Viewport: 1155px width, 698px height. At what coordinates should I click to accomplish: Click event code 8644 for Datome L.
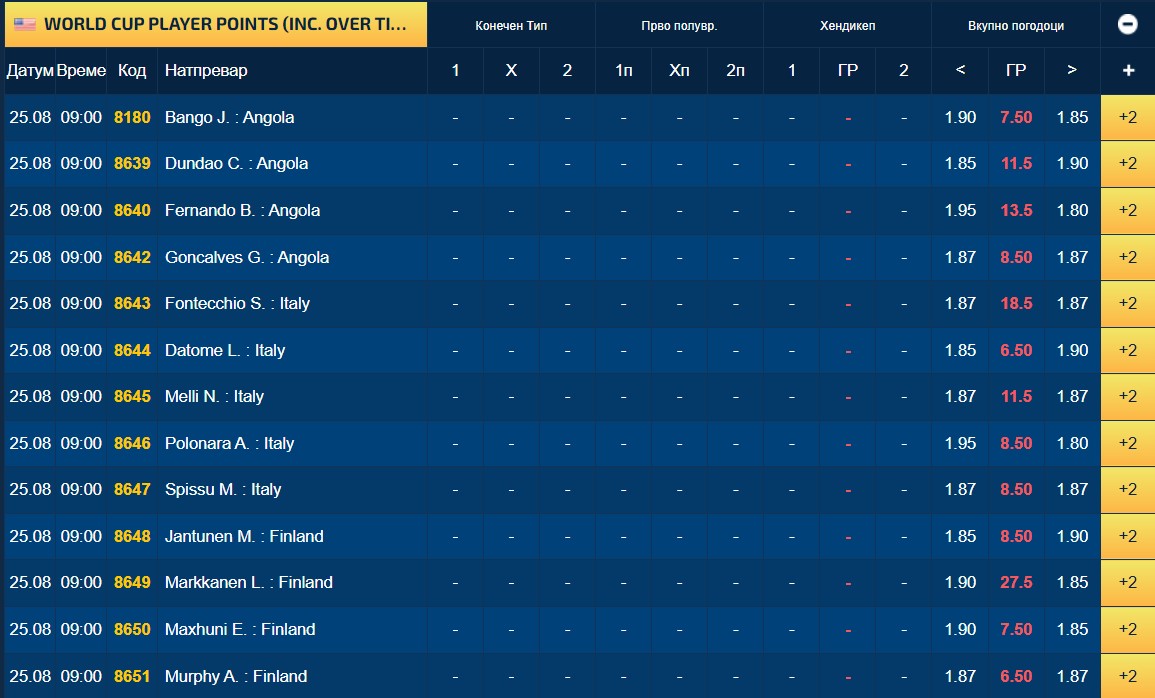click(132, 350)
